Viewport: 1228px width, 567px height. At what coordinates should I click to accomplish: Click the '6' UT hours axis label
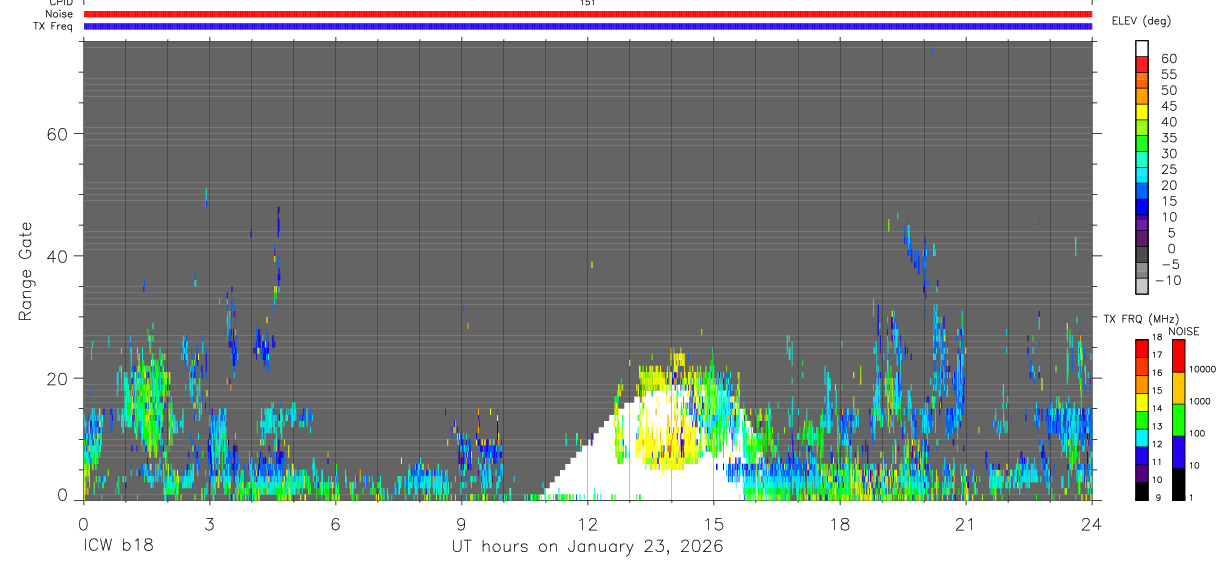[x=336, y=525]
